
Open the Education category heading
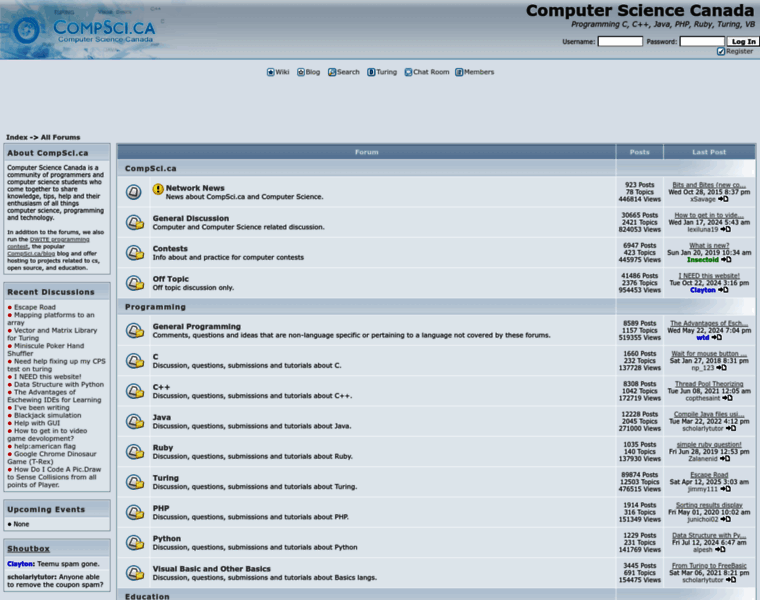pyautogui.click(x=147, y=596)
